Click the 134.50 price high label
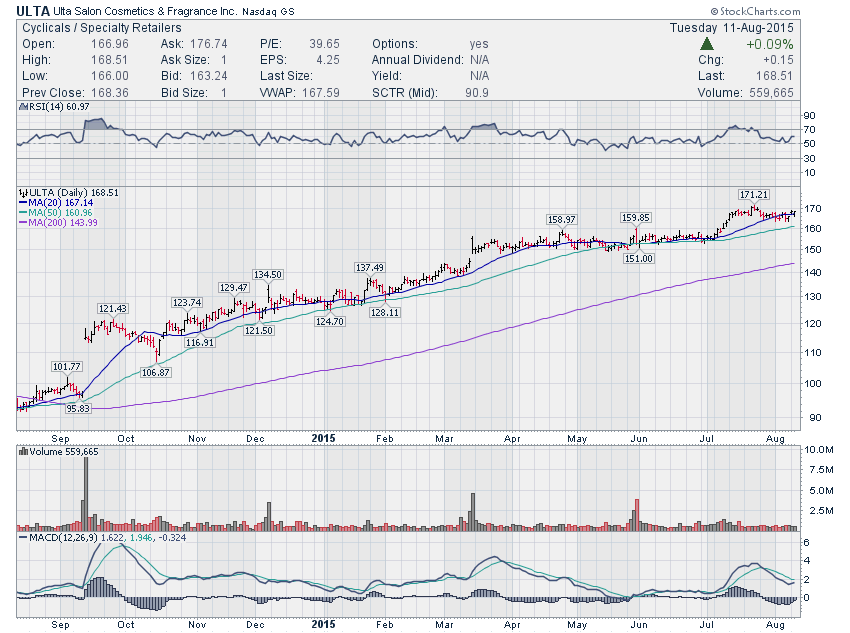The image size is (850, 633). [x=268, y=275]
